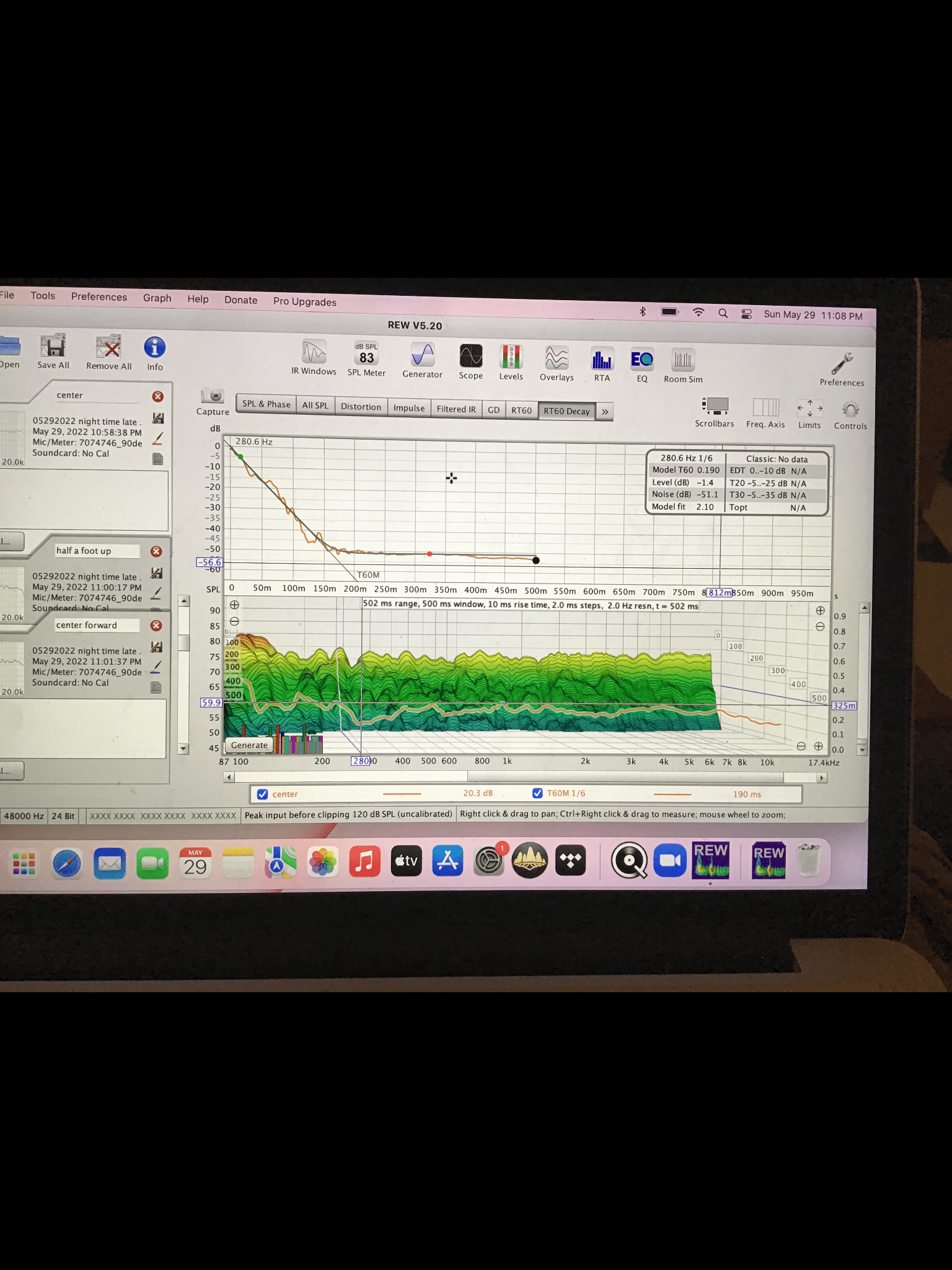Image resolution: width=952 pixels, height=1270 pixels.
Task: Open the Tools menu
Action: pos(43,296)
